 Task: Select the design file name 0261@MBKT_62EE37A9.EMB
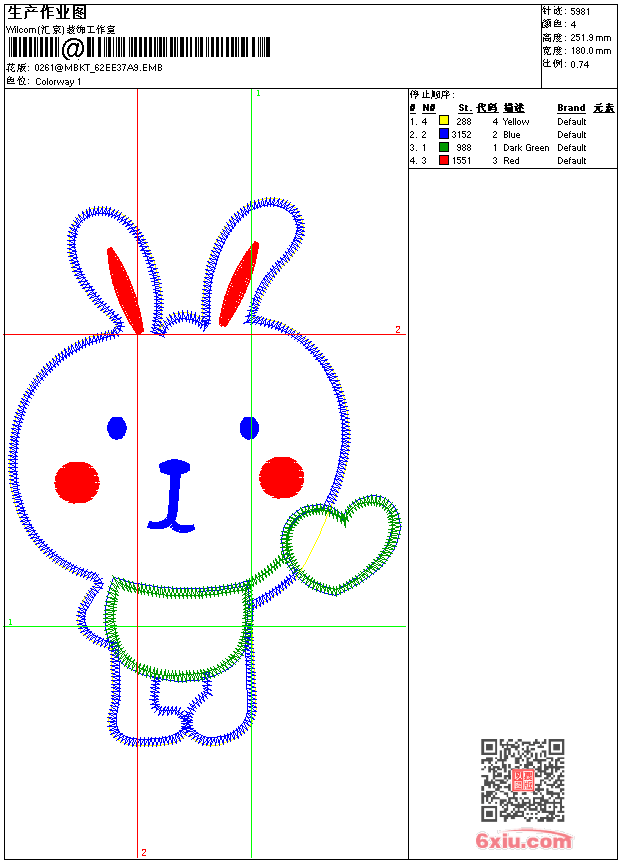pos(98,68)
